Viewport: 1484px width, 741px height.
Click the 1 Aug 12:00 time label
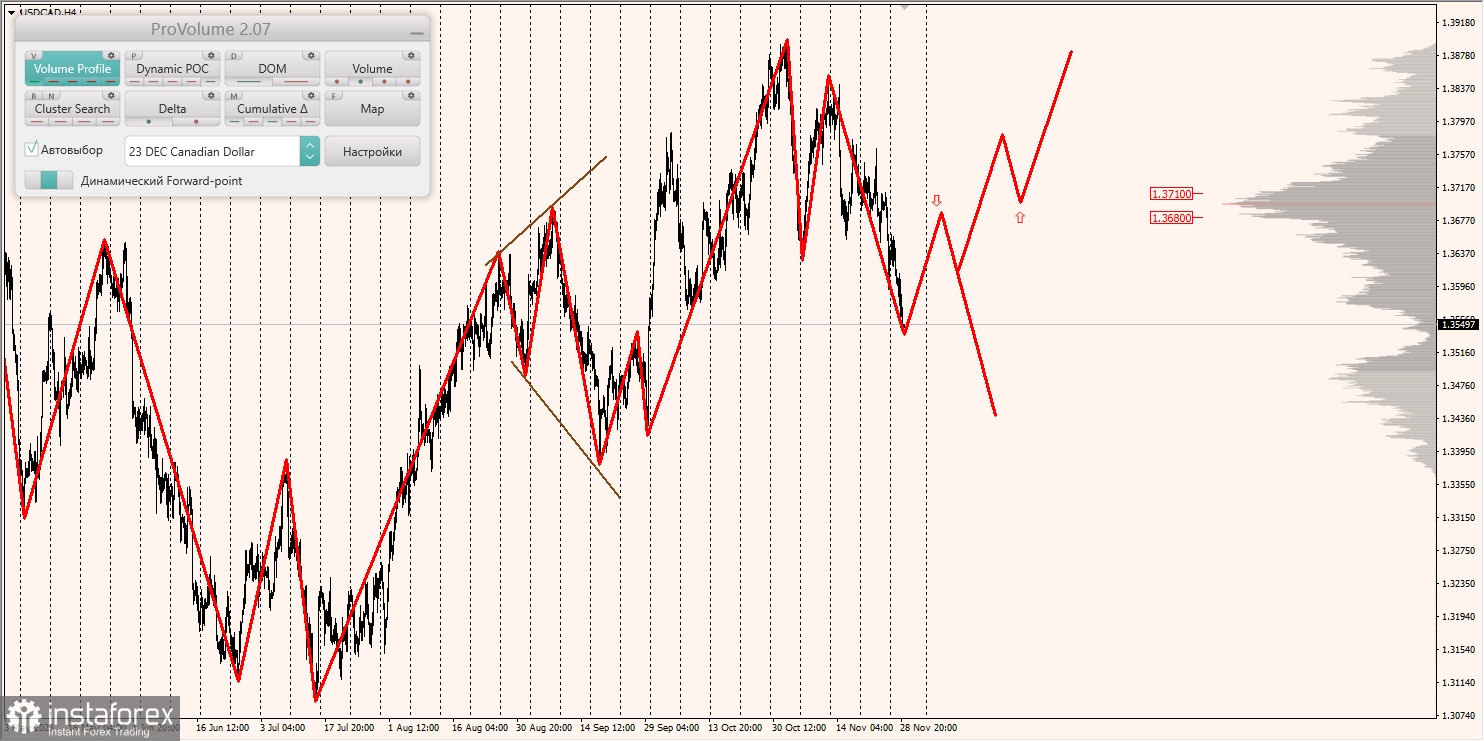coord(413,728)
